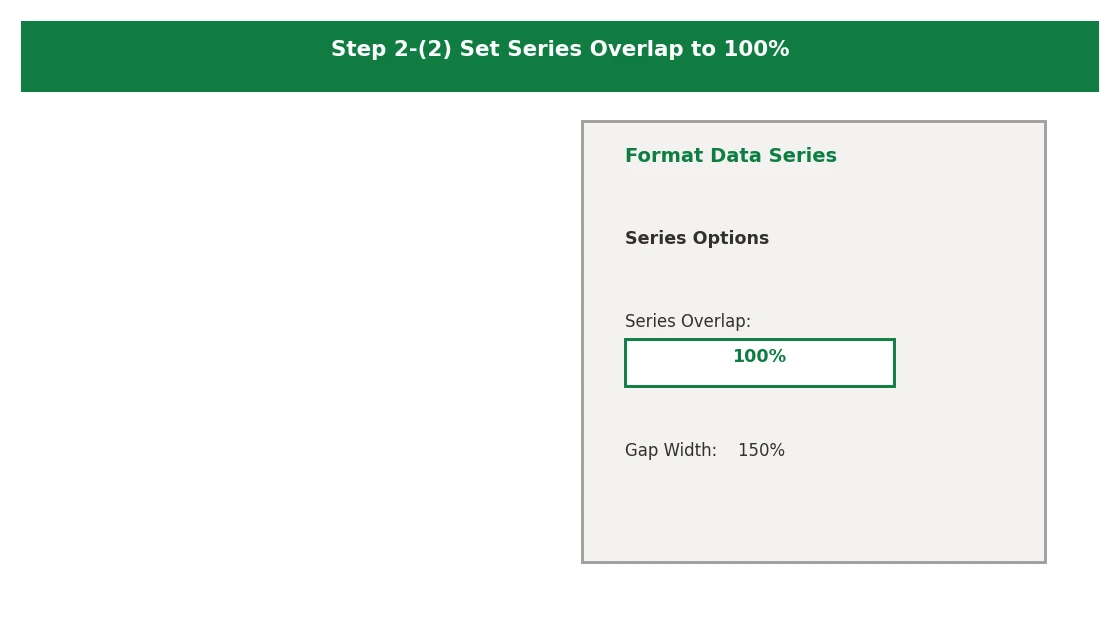Click the green-bordered overlap field's left edge
The height and width of the screenshot is (630, 1120).
pyautogui.click(x=626, y=363)
